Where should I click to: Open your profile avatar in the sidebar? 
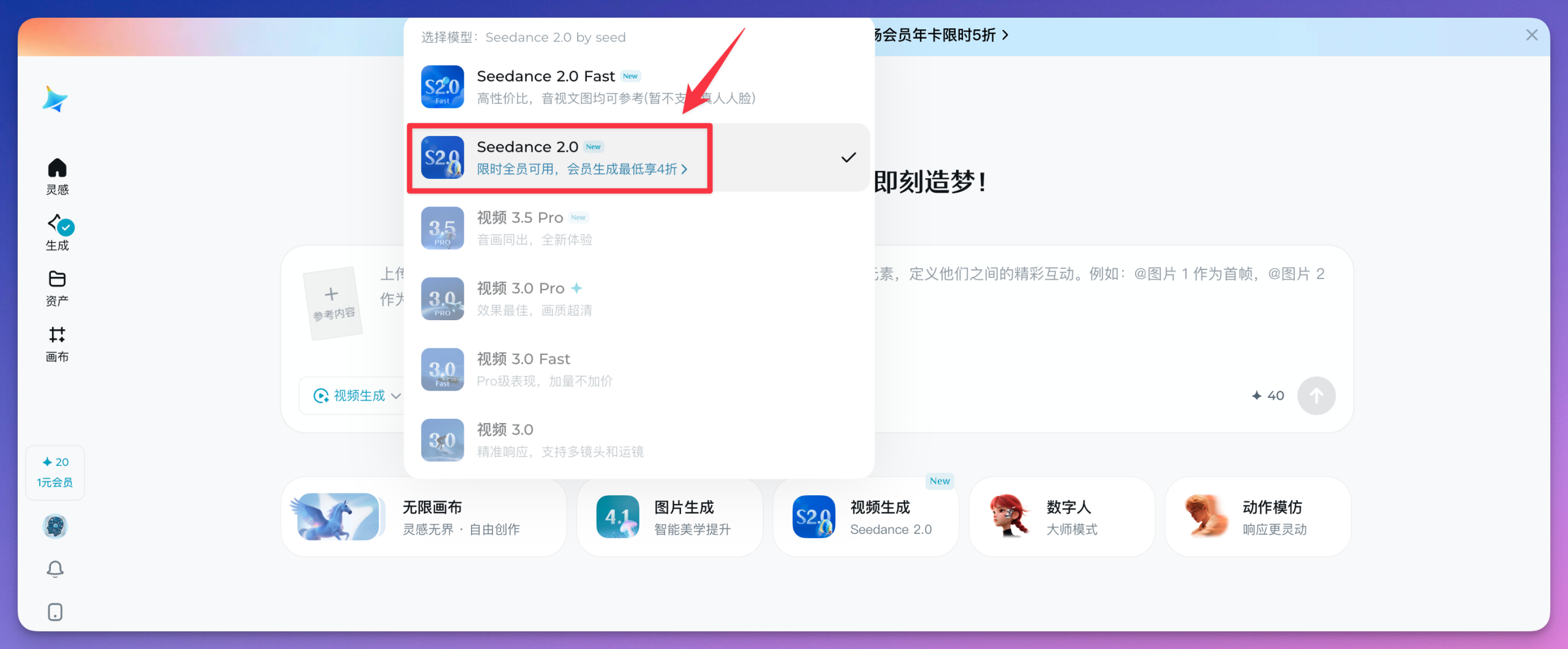click(55, 526)
